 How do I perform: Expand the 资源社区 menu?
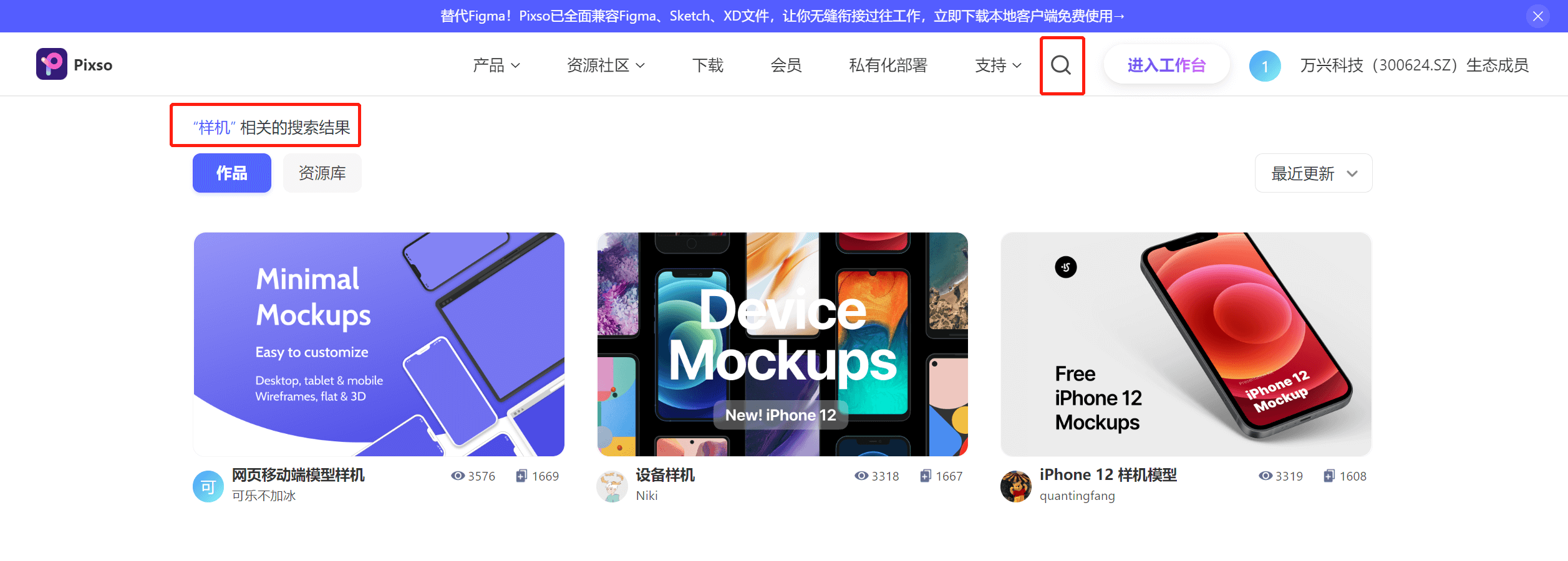(606, 65)
